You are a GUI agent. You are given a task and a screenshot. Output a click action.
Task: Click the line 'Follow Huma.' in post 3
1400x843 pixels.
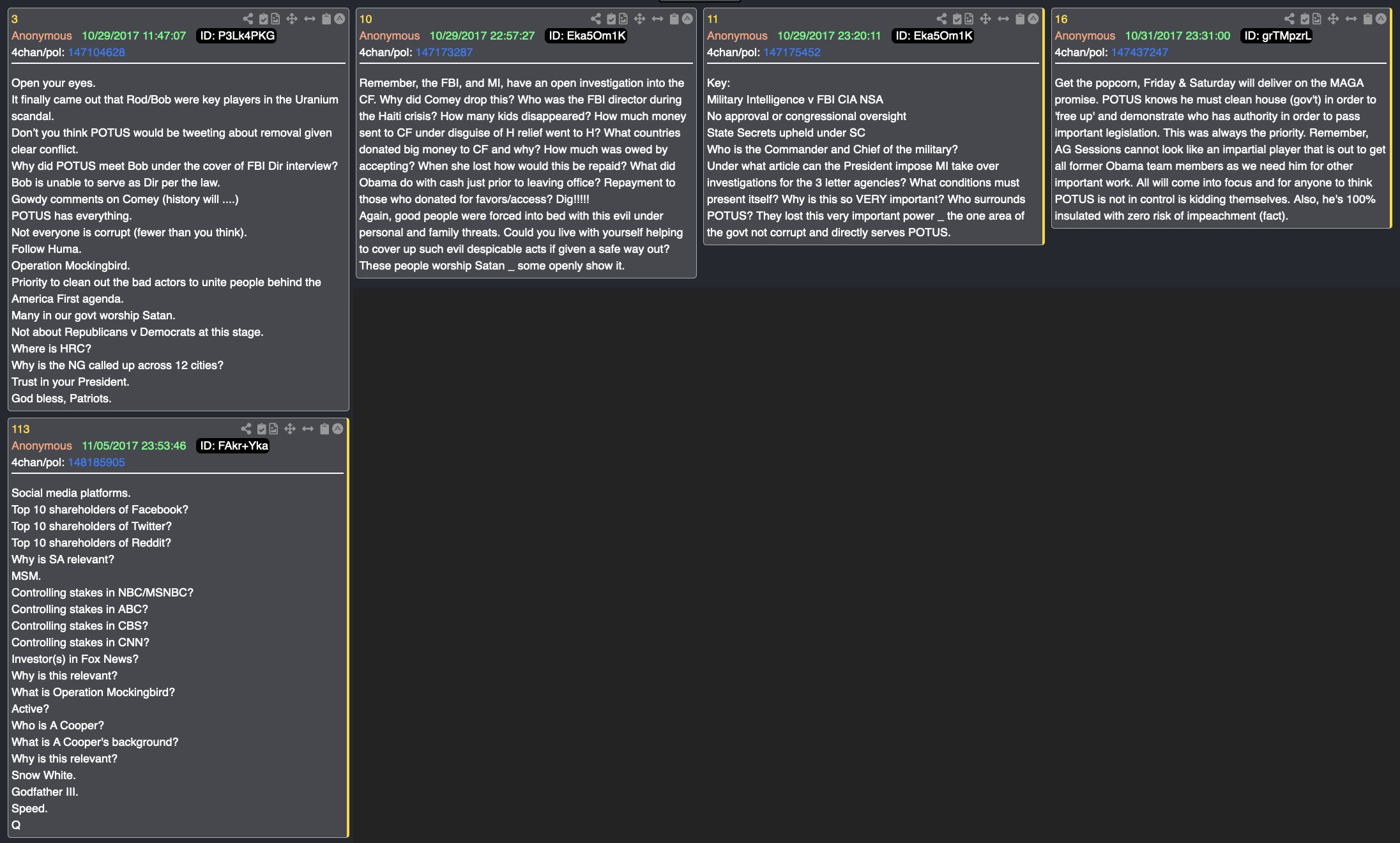(x=46, y=249)
